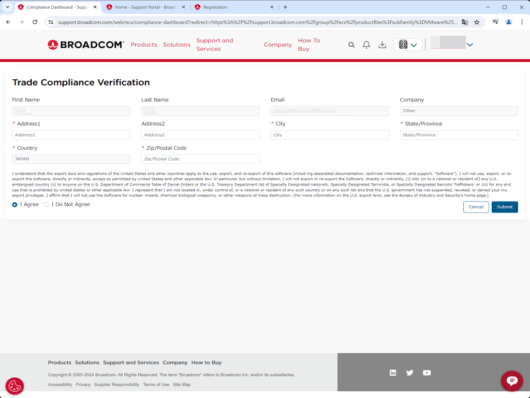Open the browser profile avatar icon
This screenshot has height=398, width=530.
[x=509, y=22]
